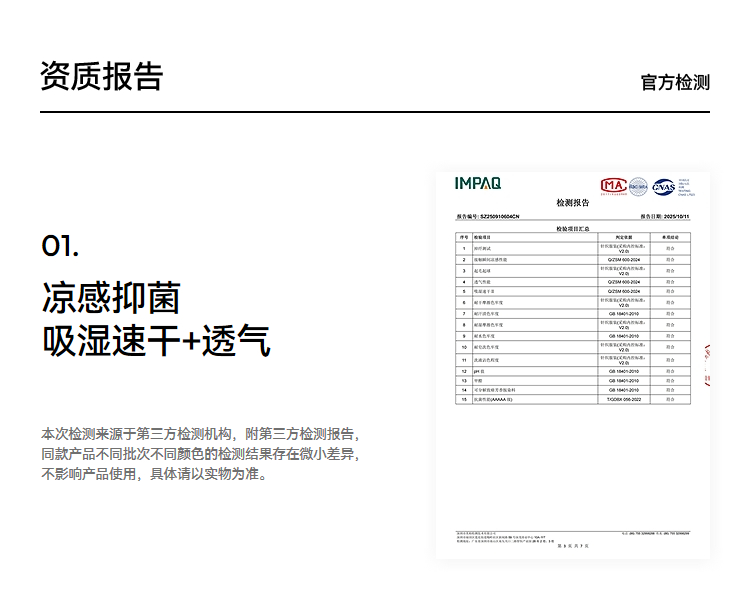This screenshot has height=594, width=750.
Task: Click the report number SZ250910604CN
Action: tap(500, 217)
